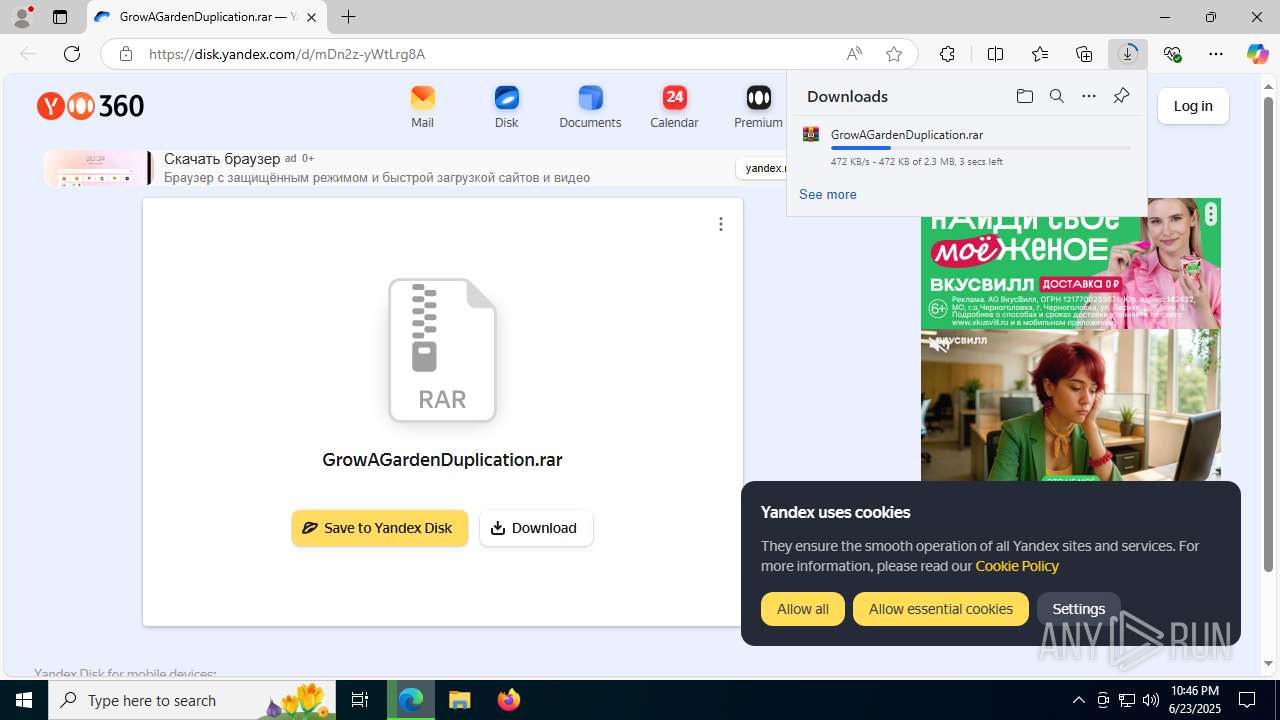The width and height of the screenshot is (1280, 720).
Task: Click the Save to Yandex Disk button
Action: point(380,528)
